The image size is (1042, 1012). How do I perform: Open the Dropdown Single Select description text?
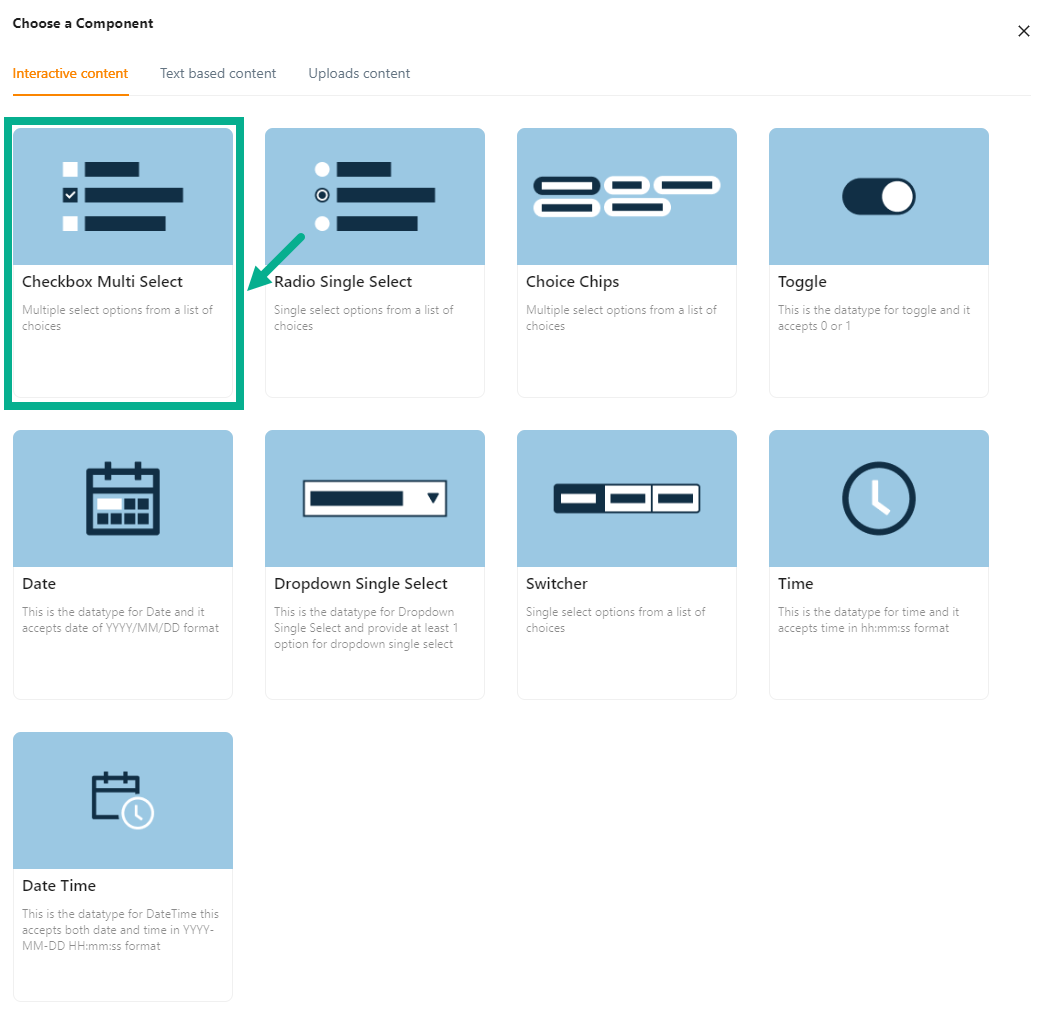pos(364,628)
